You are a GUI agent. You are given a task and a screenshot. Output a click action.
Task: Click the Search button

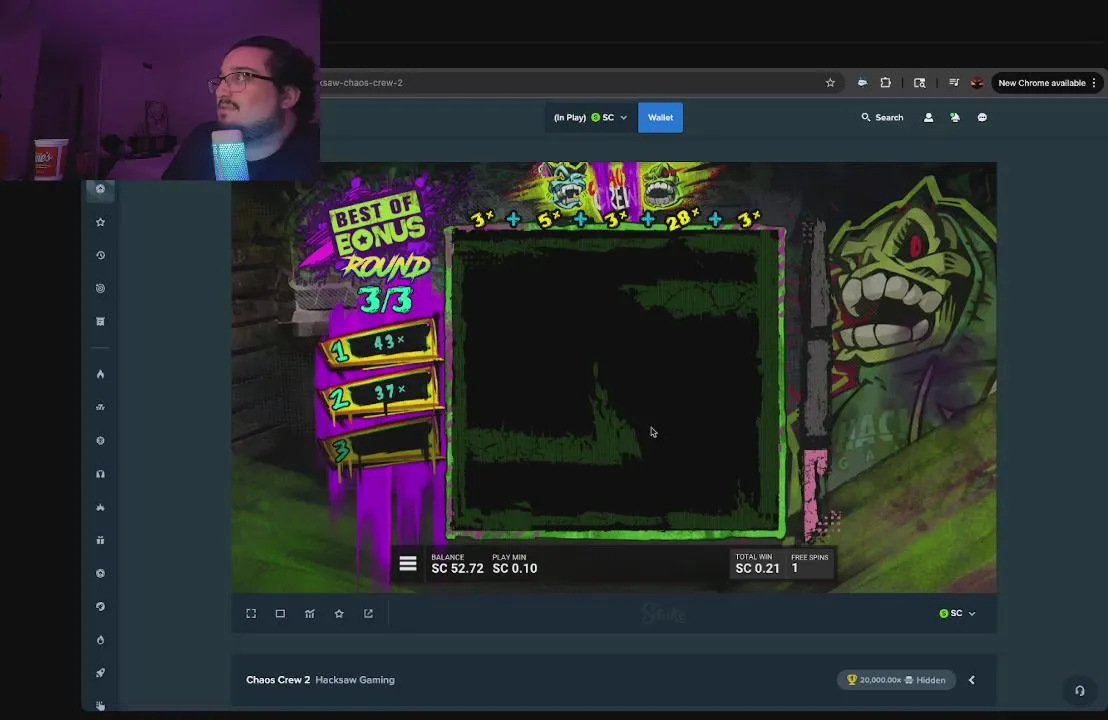click(x=882, y=117)
